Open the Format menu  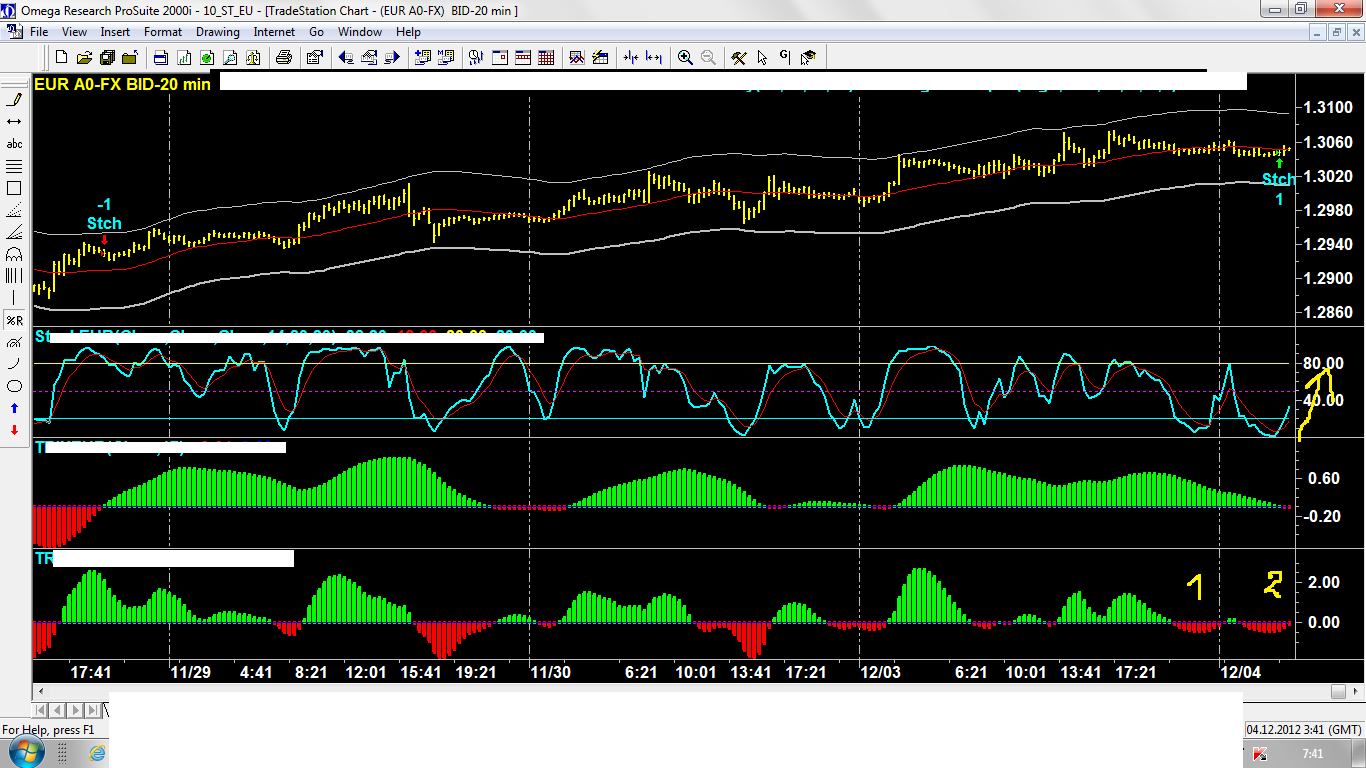163,32
